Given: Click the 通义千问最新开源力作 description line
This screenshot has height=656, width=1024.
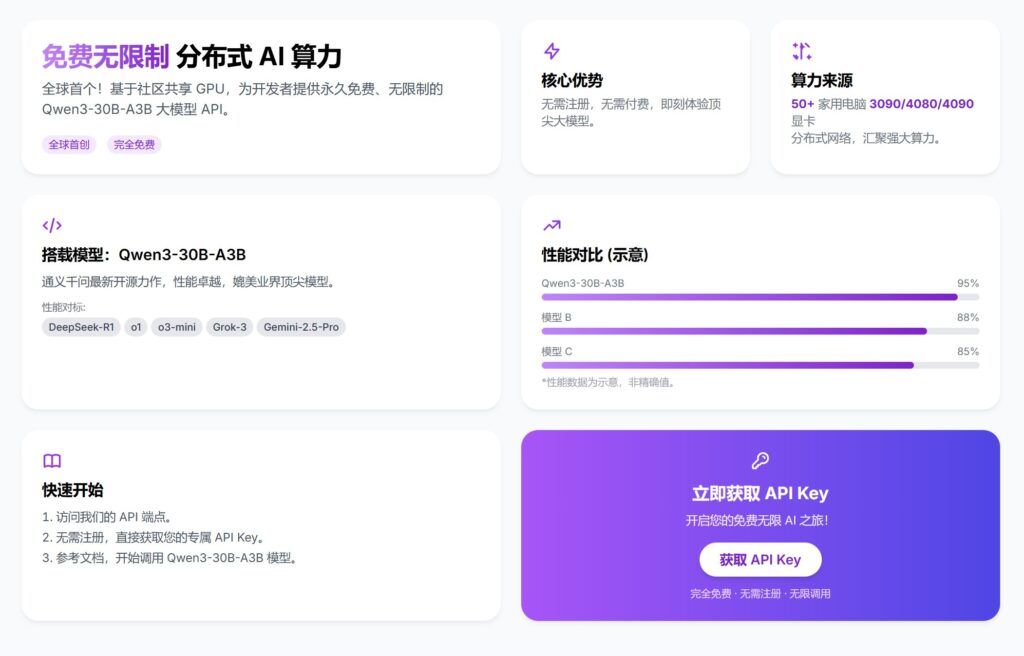Looking at the screenshot, I should [x=189, y=282].
